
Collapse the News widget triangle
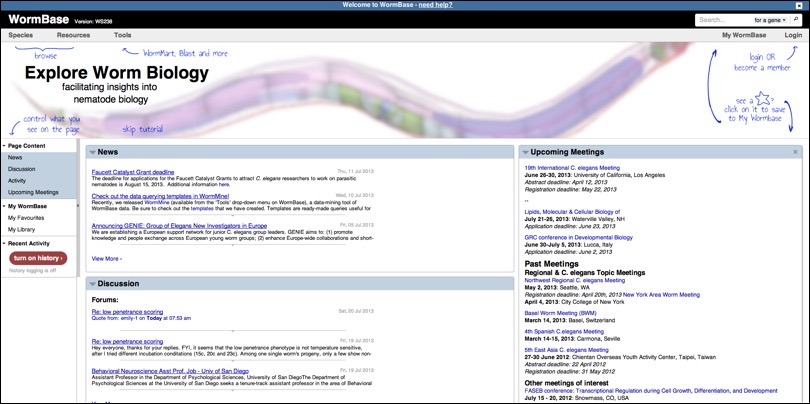click(92, 152)
